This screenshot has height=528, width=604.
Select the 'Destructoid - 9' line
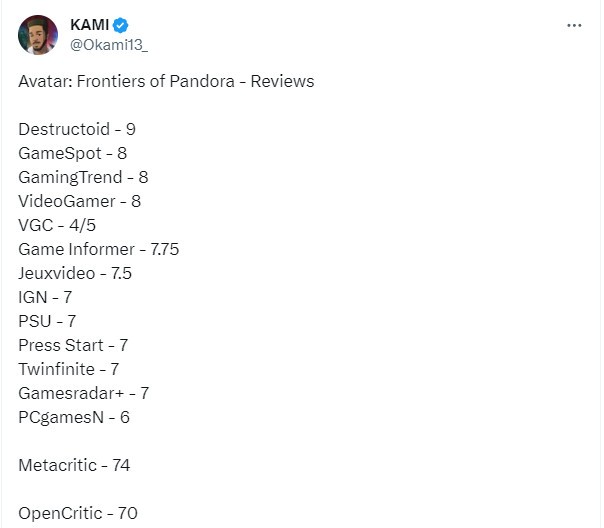point(78,129)
